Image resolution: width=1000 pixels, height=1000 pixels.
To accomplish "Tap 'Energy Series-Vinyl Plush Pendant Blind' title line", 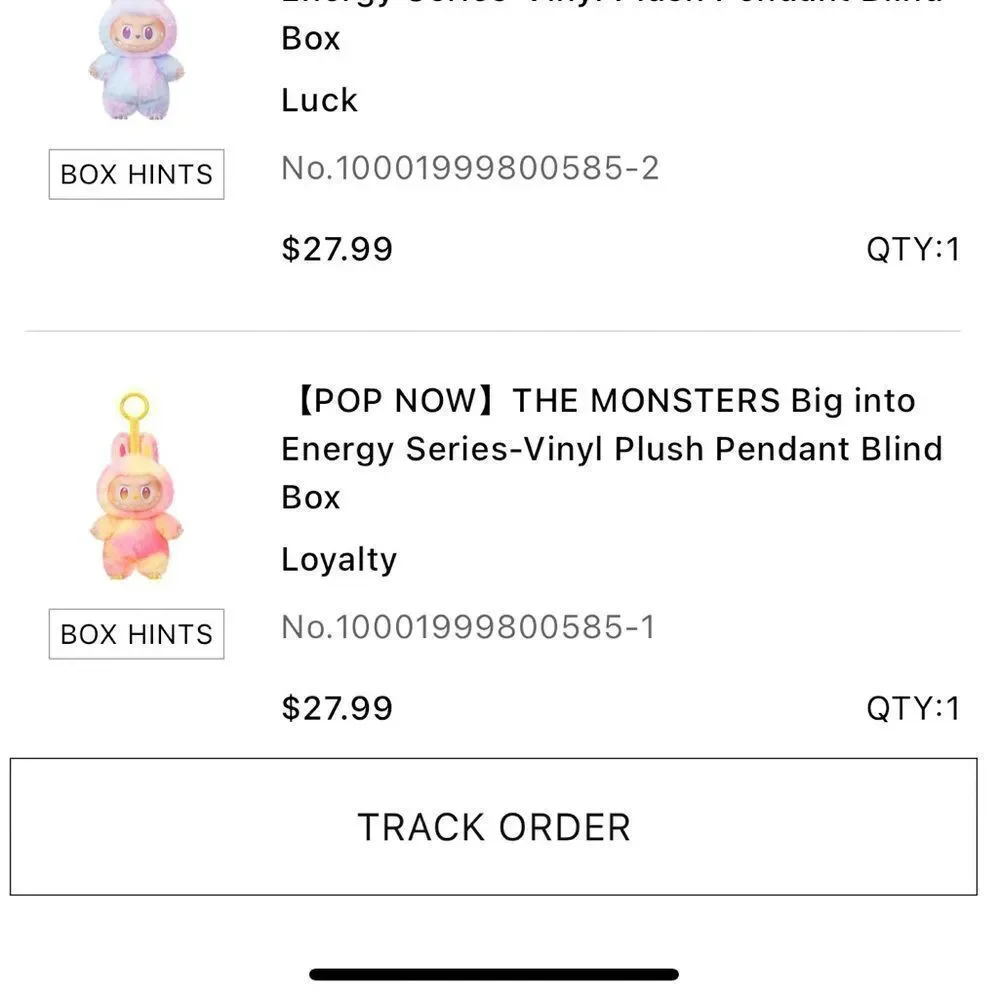I will (x=612, y=449).
